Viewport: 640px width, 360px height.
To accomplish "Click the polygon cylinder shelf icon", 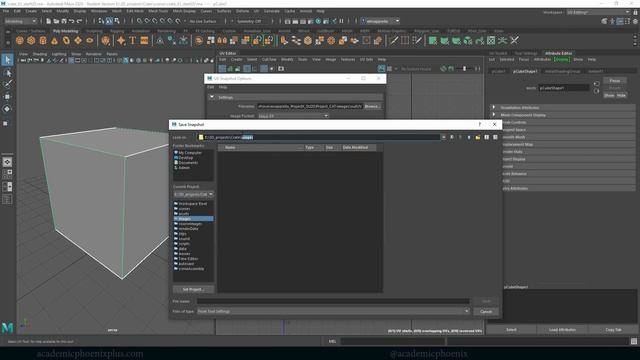I will [x=43, y=40].
